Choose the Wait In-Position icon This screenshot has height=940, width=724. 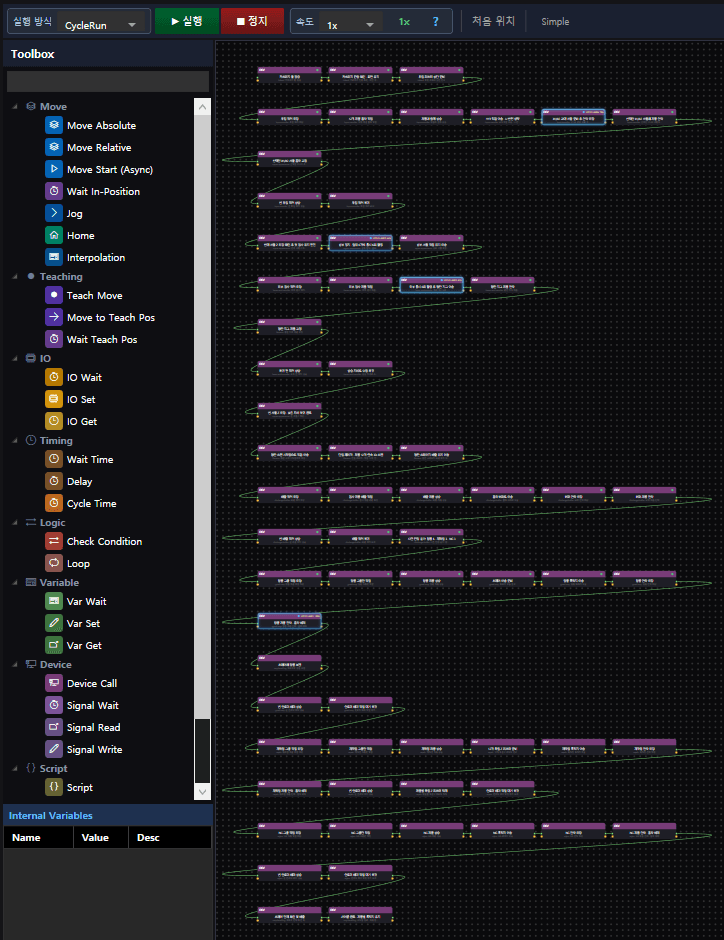(x=54, y=191)
